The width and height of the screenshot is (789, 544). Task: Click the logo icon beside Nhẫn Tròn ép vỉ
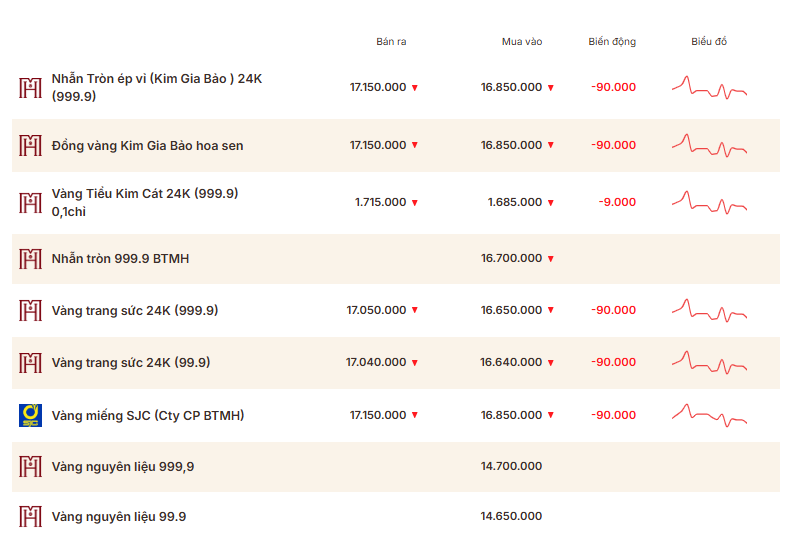tap(30, 87)
